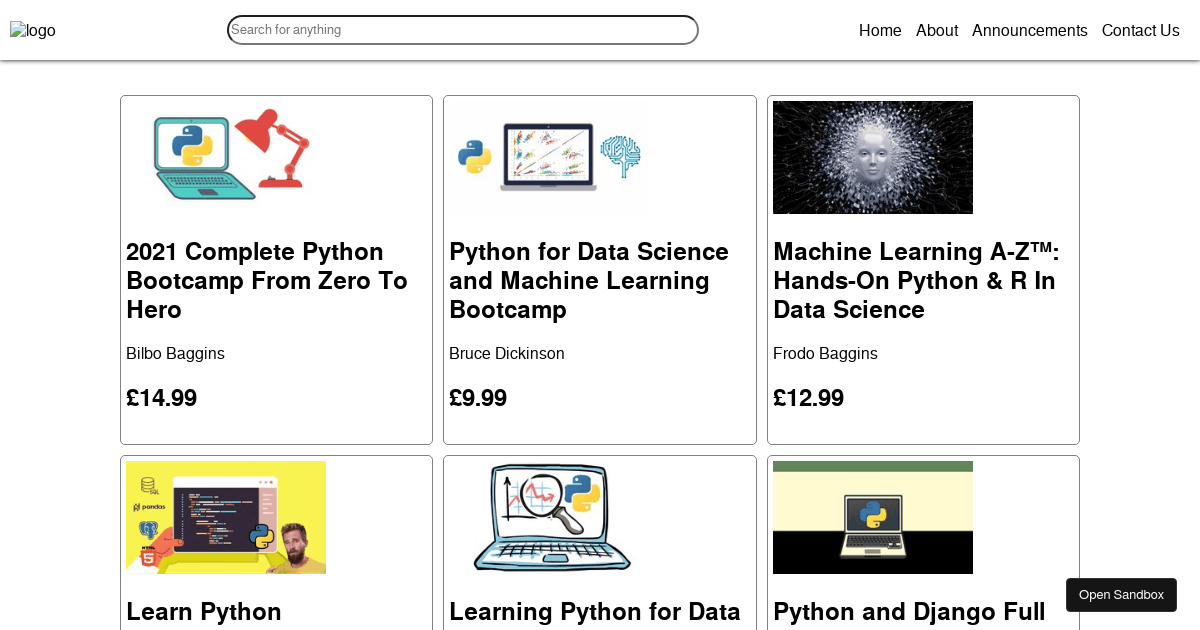Click the site logo image
The height and width of the screenshot is (630, 1200).
point(33,30)
